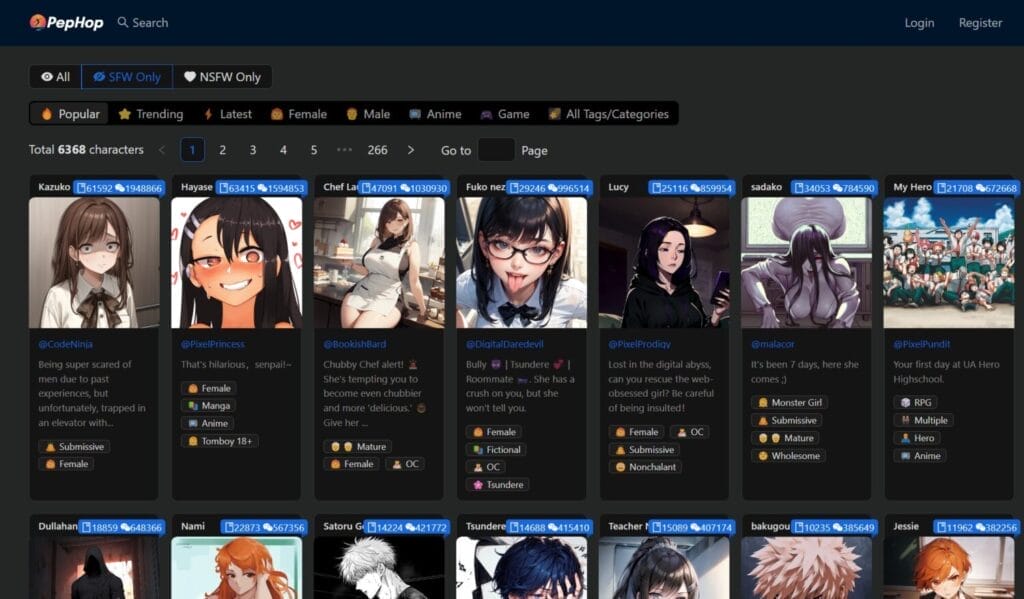Show all characters with the All filter

click(x=56, y=76)
